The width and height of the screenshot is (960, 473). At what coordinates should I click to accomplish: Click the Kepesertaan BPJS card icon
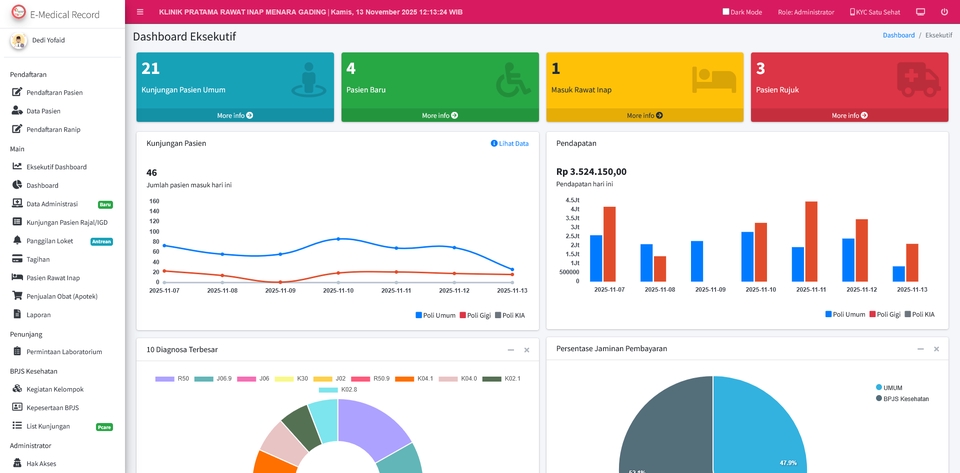(17, 408)
